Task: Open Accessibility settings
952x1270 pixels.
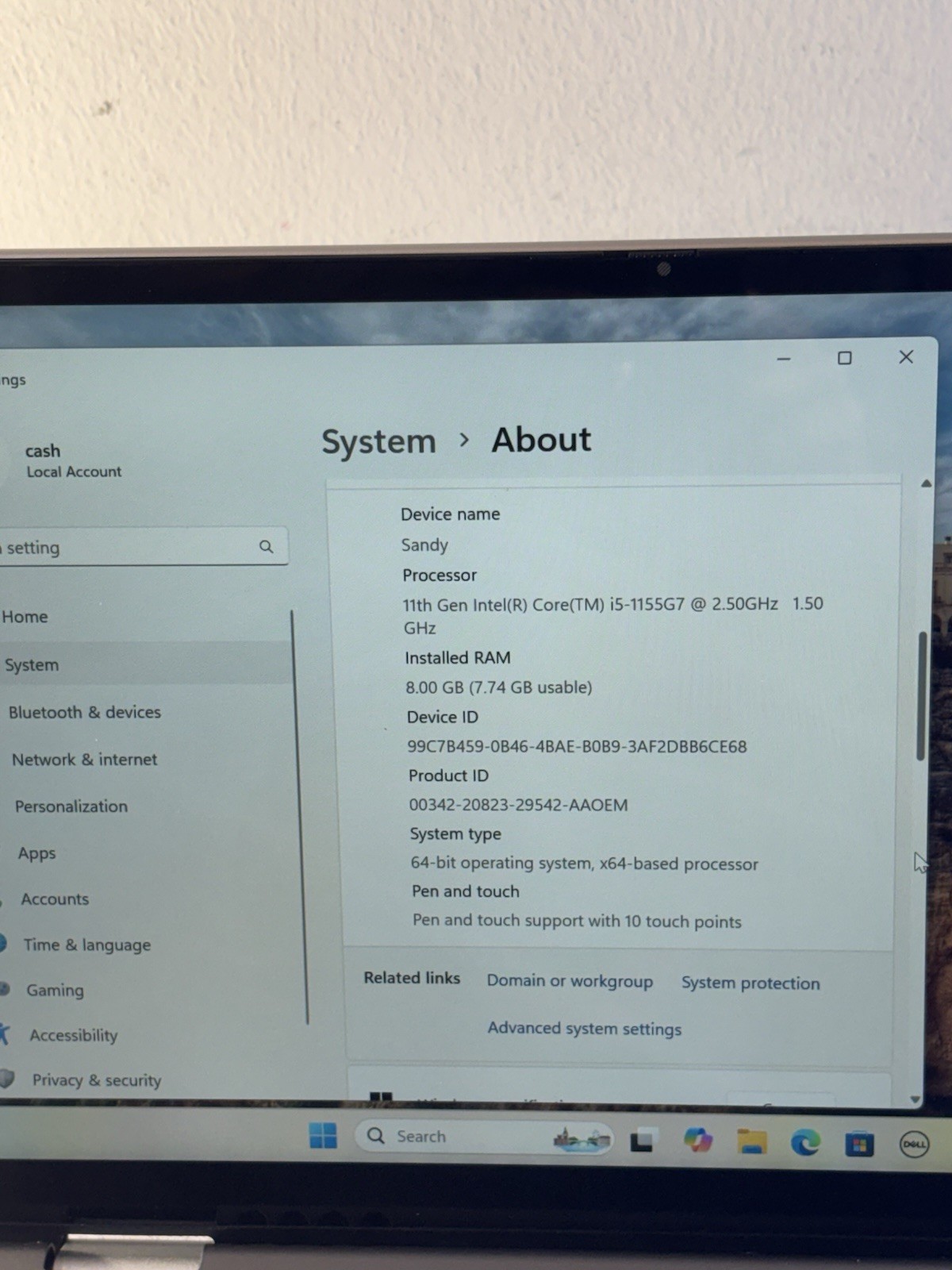Action: [73, 1035]
